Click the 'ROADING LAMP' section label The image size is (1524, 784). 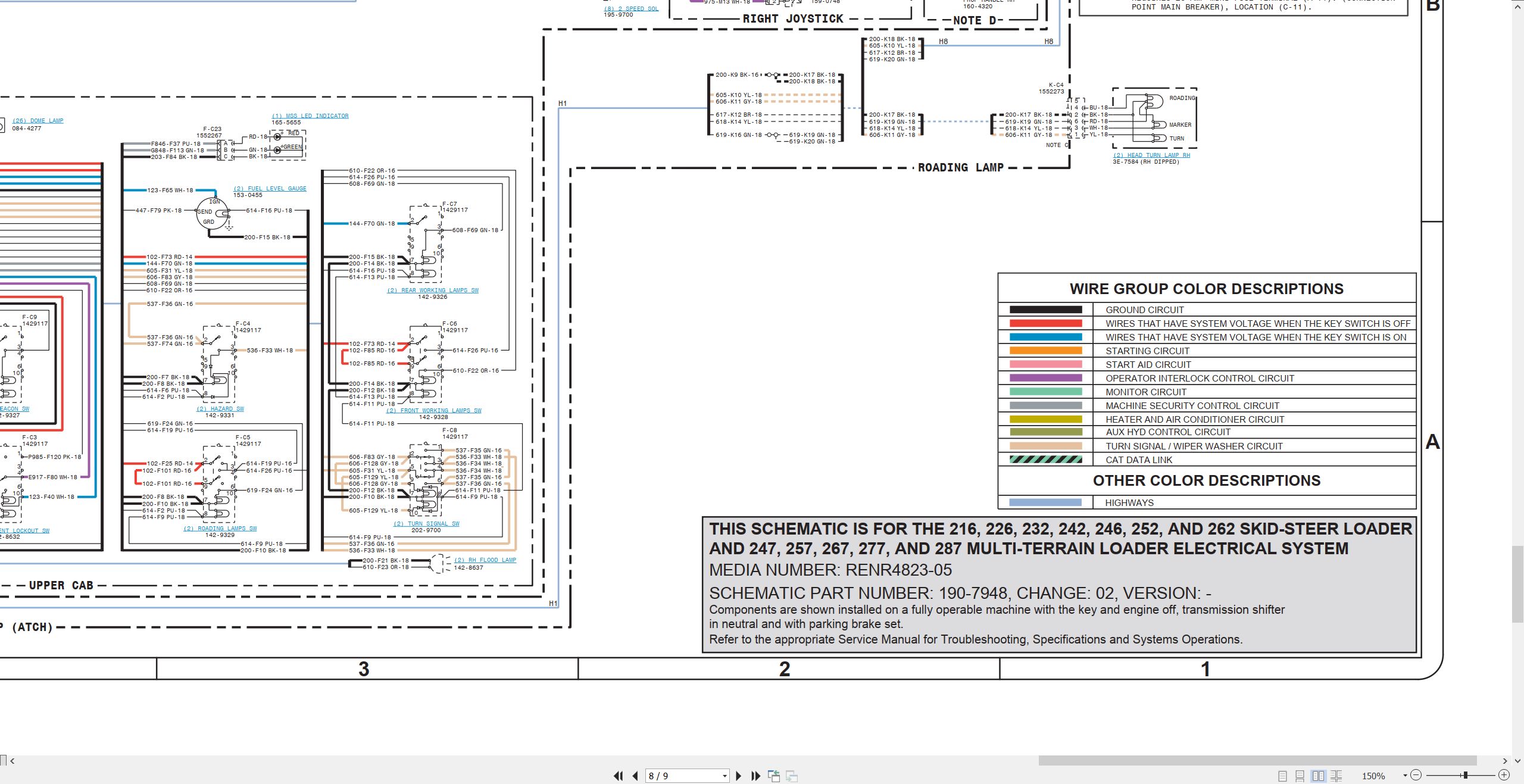tap(960, 168)
